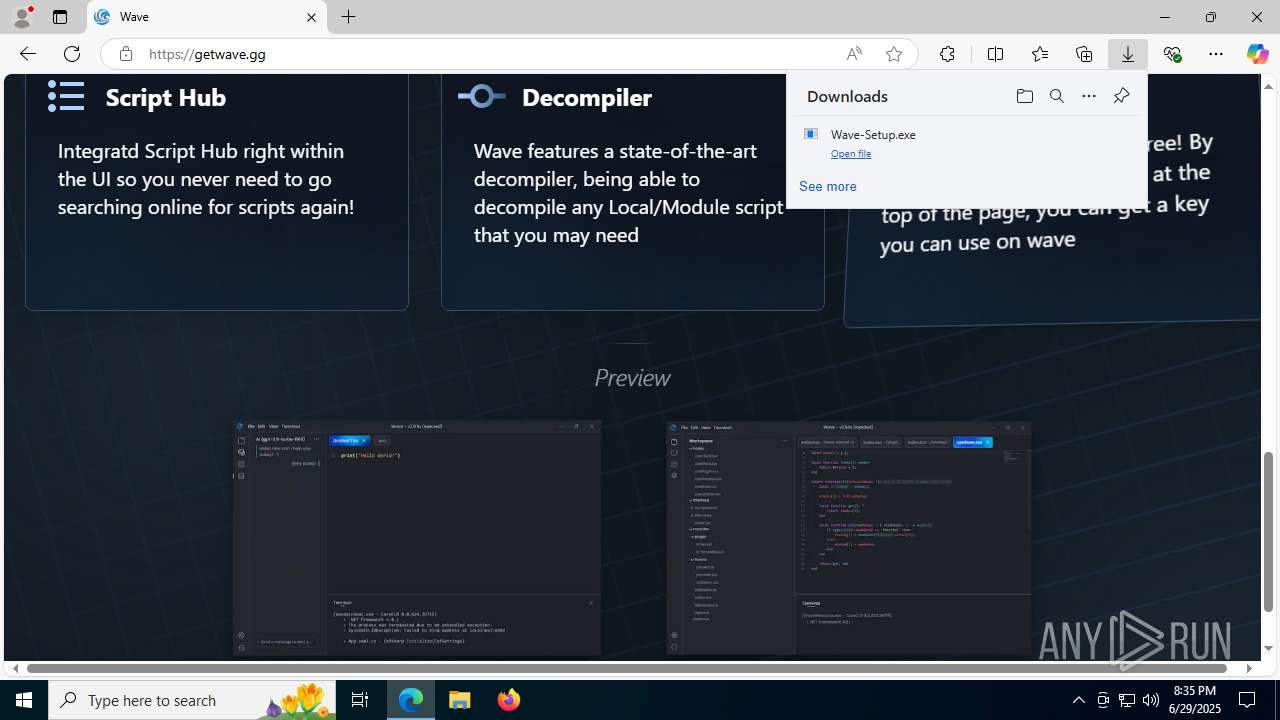Open network settings tray icon

point(1127,700)
